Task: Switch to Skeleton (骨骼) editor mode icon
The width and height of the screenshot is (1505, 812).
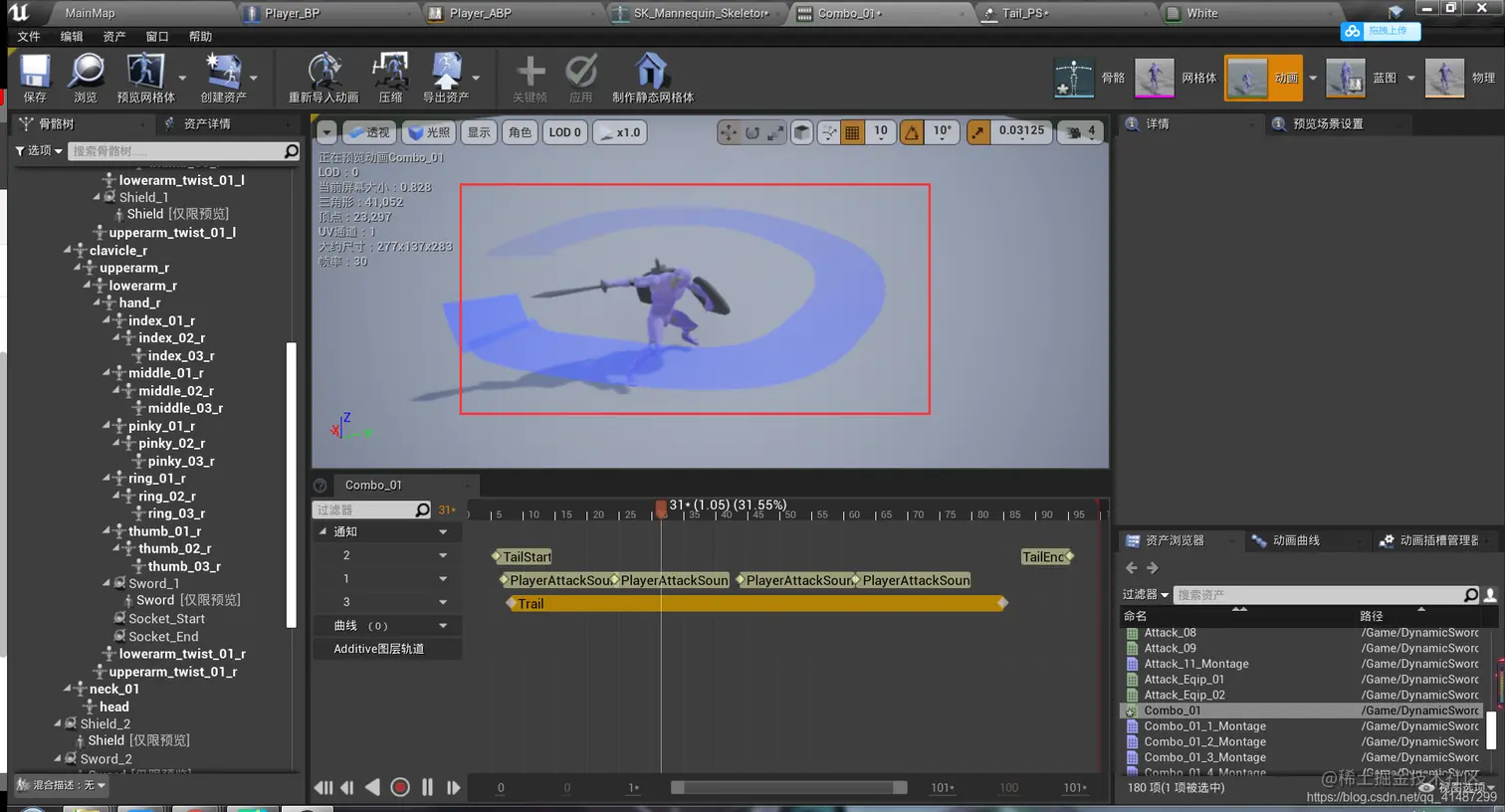Action: click(1074, 78)
